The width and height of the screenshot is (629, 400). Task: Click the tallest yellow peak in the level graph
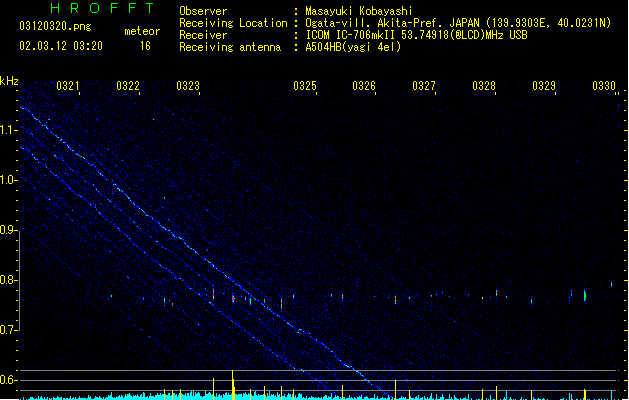pyautogui.click(x=233, y=384)
